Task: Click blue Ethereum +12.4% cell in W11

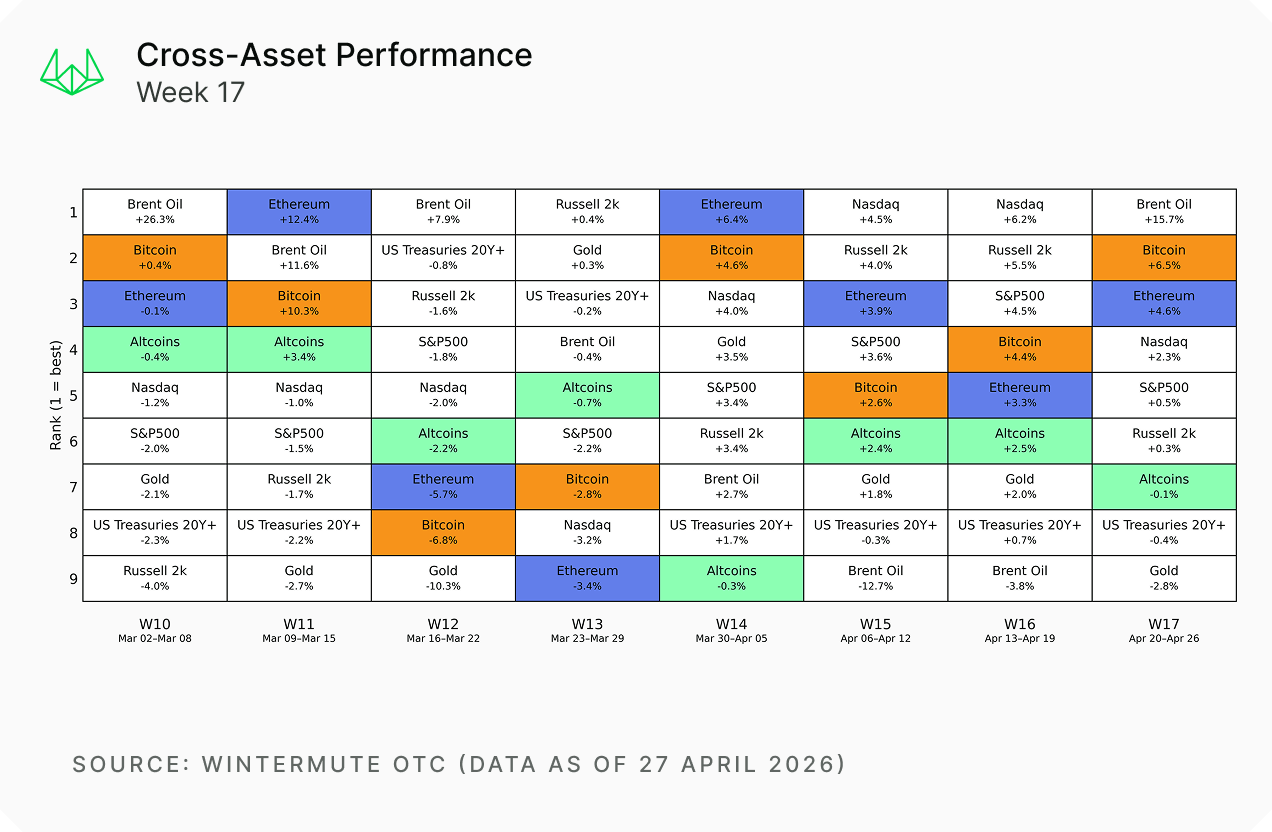Action: point(299,211)
